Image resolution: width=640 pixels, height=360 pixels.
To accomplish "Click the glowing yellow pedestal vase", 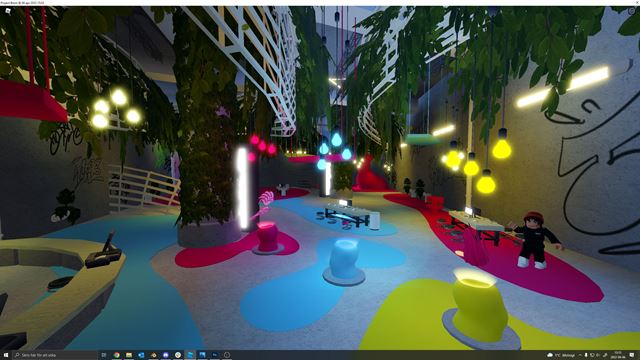I will [x=480, y=309].
